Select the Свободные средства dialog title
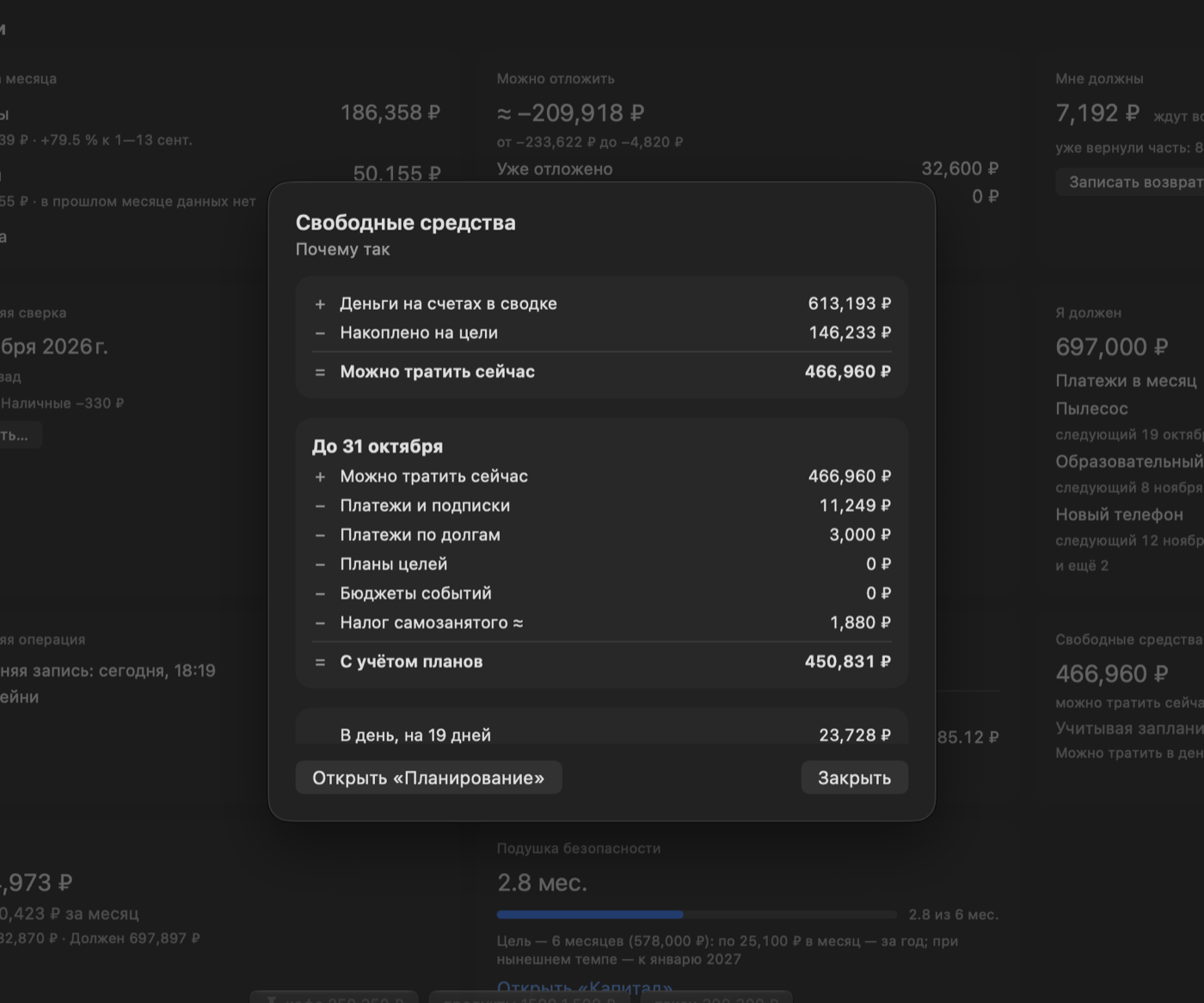Screen dimensions: 1204x1003 406,223
